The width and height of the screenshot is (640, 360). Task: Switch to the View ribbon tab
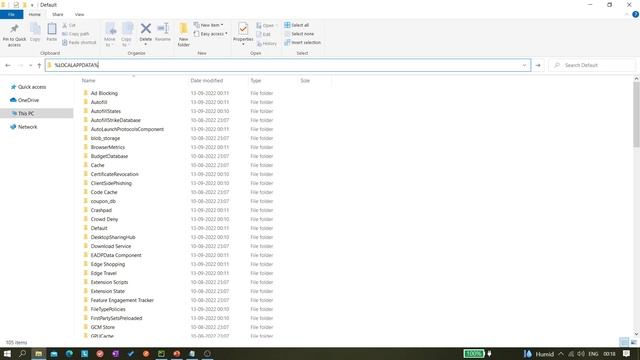coord(79,14)
